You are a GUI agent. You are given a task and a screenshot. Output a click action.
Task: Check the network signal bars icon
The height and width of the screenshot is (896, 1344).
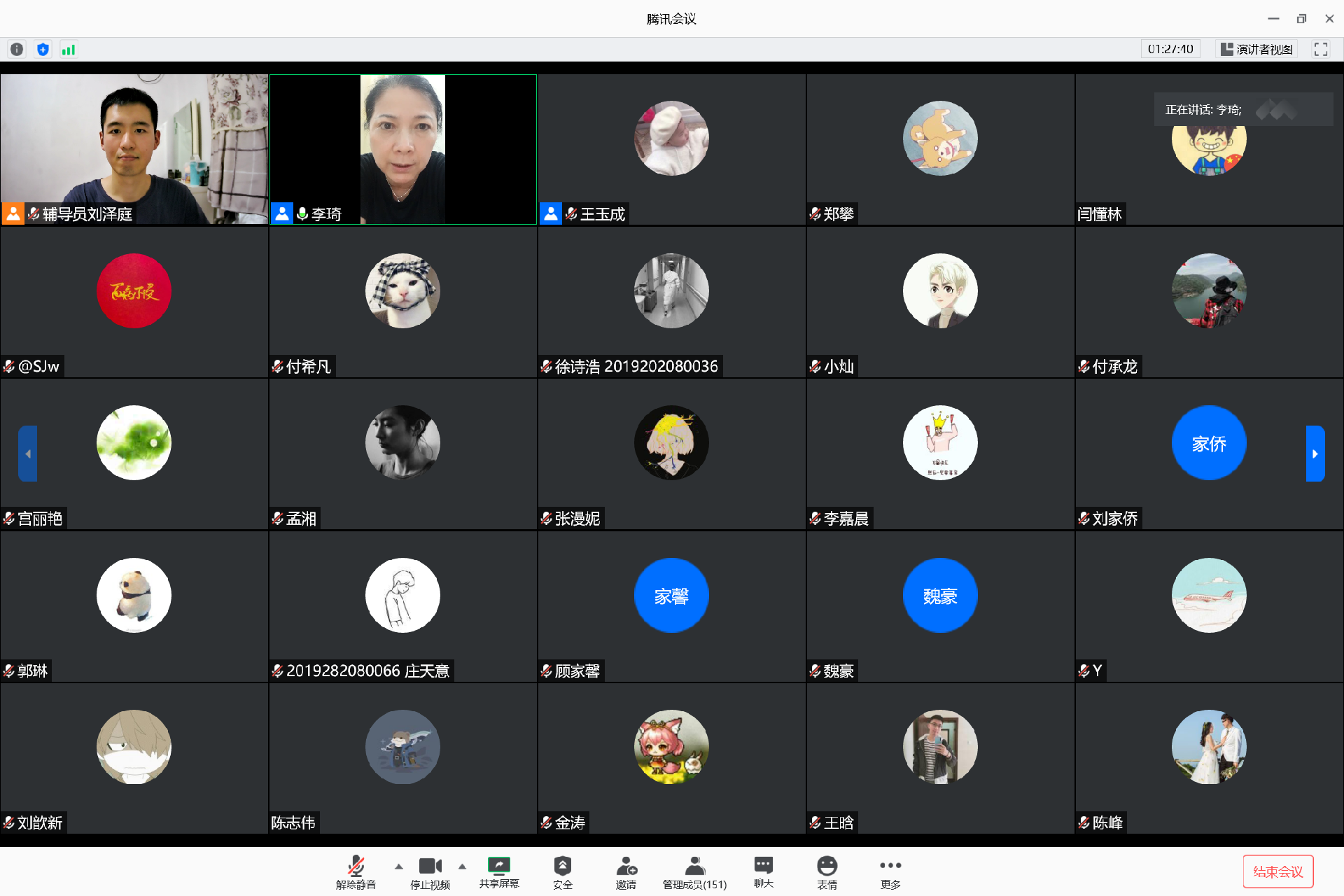tap(68, 49)
